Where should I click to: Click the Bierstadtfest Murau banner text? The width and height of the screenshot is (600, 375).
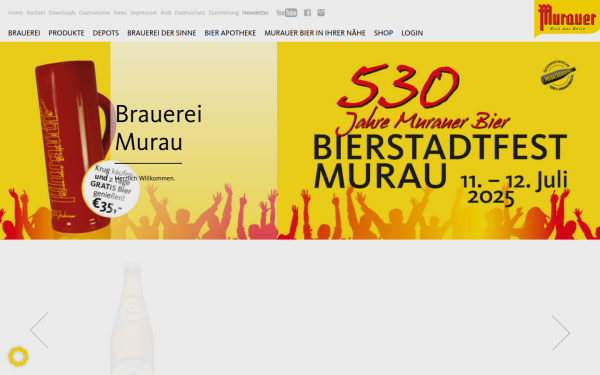pyautogui.click(x=439, y=161)
